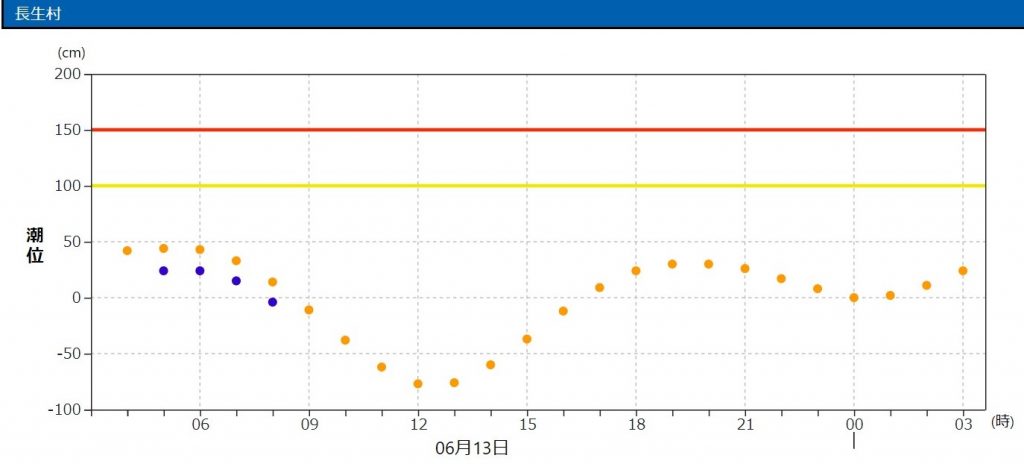Select the orange point at 11 hours
Image resolution: width=1024 pixels, height=464 pixels.
pyautogui.click(x=381, y=367)
